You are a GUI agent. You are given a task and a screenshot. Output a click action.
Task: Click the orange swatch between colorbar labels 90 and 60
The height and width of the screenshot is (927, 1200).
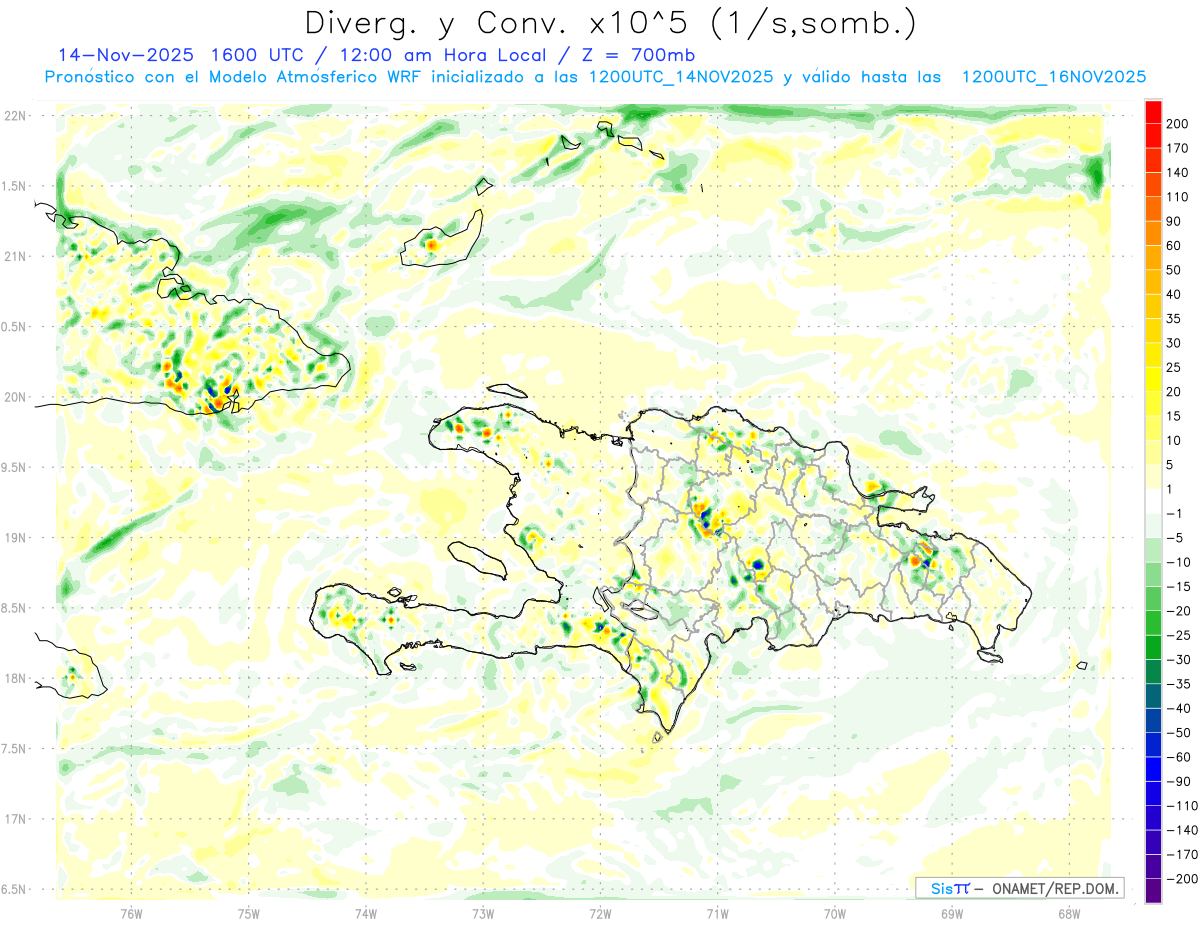tap(1153, 233)
